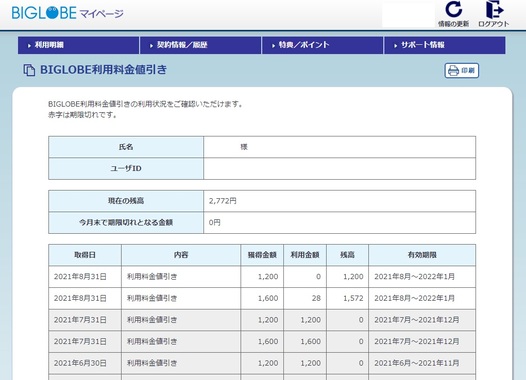Screen dimensions: 526x380
Task: Open the 特典／ポイント menu
Action: tap(322, 45)
